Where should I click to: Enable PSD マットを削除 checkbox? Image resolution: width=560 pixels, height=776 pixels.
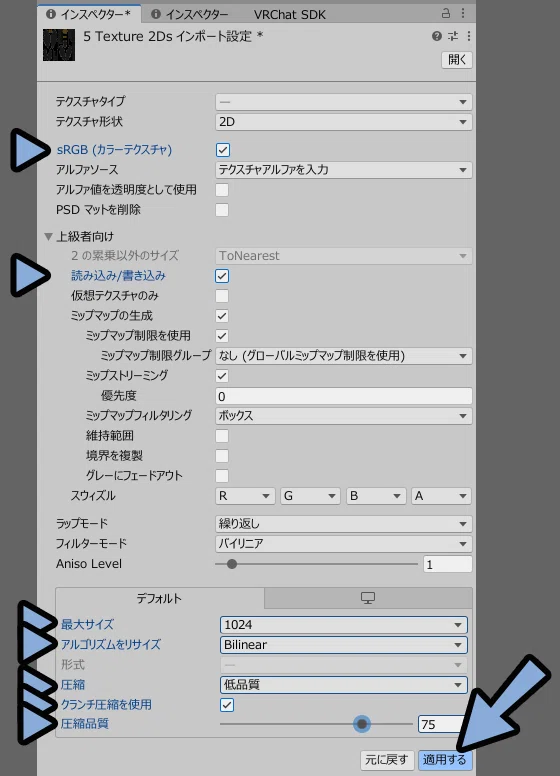coord(222,210)
